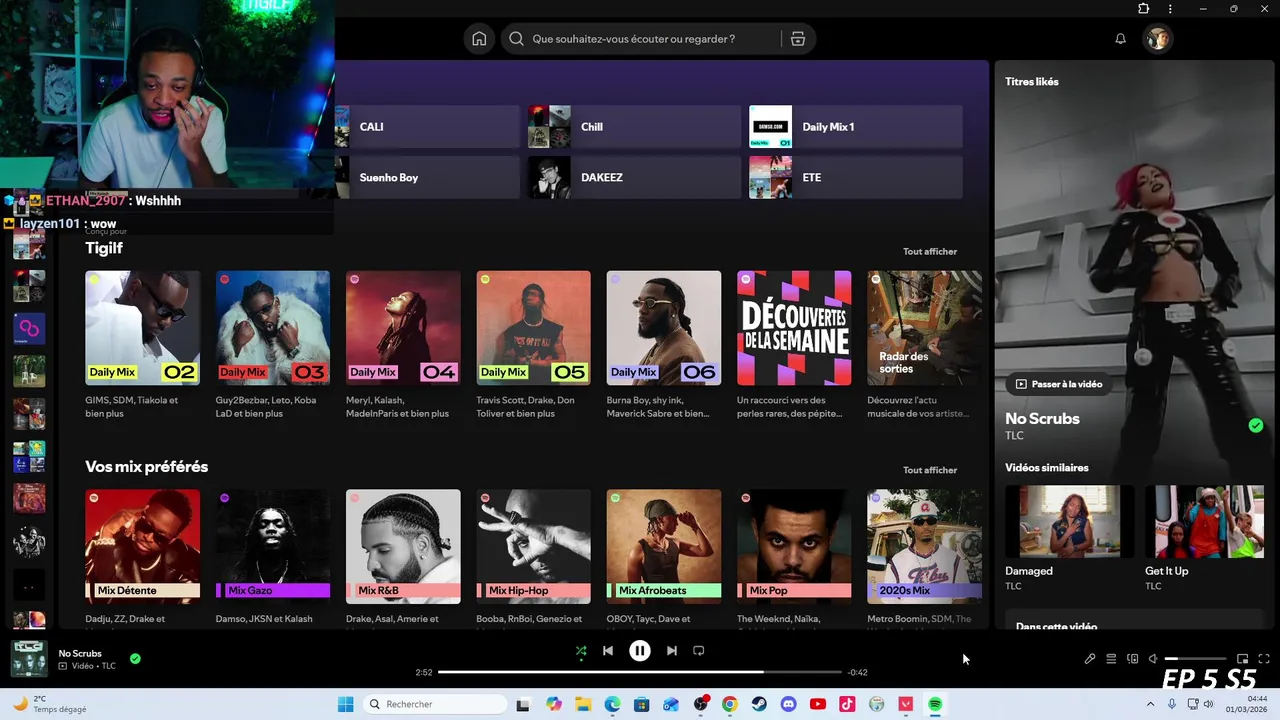The image size is (1280, 720).
Task: Adjust the Spotify volume slider
Action: [x=1195, y=659]
